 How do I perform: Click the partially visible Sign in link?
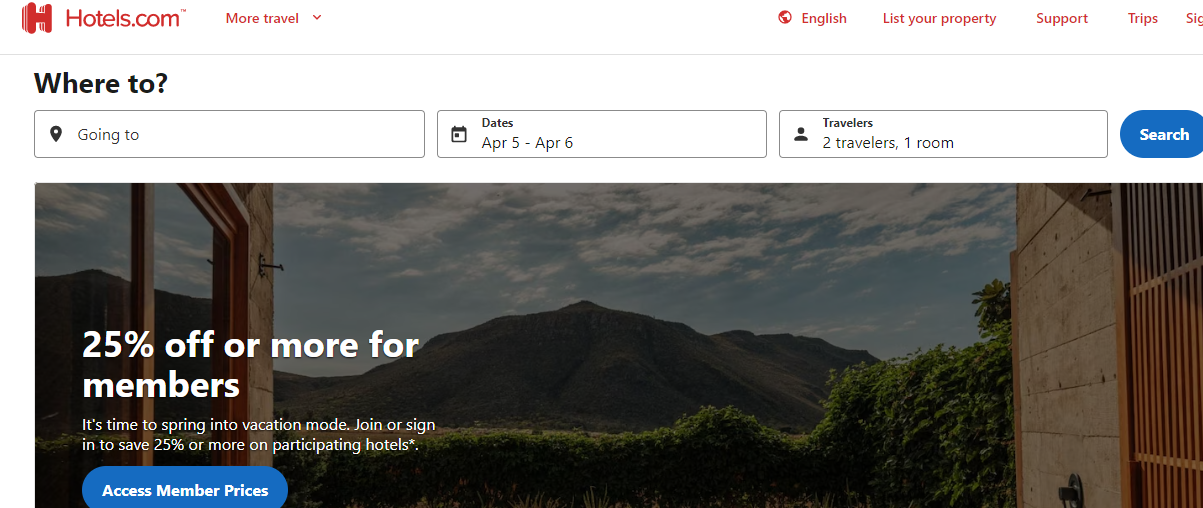[1194, 18]
